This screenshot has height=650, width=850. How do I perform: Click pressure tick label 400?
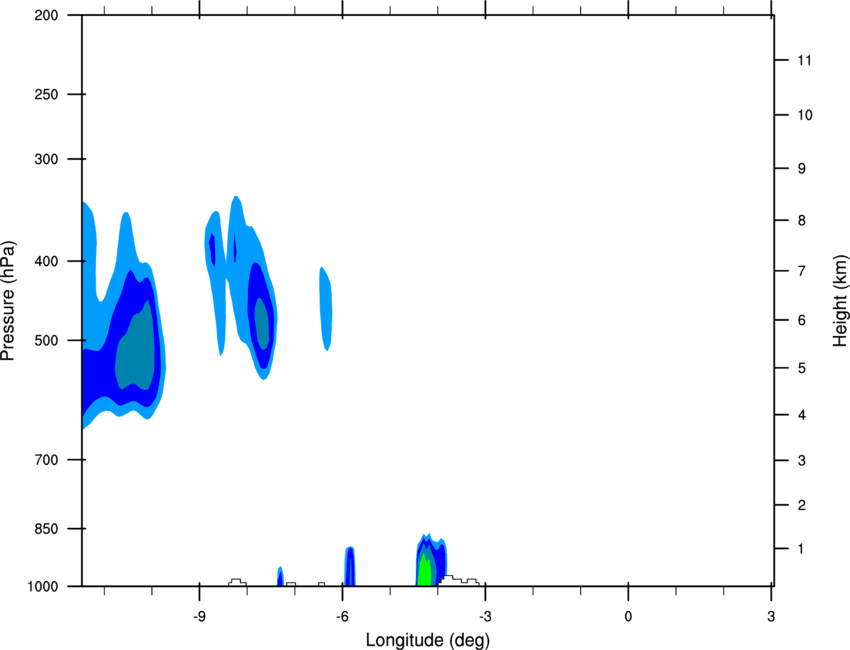46,261
